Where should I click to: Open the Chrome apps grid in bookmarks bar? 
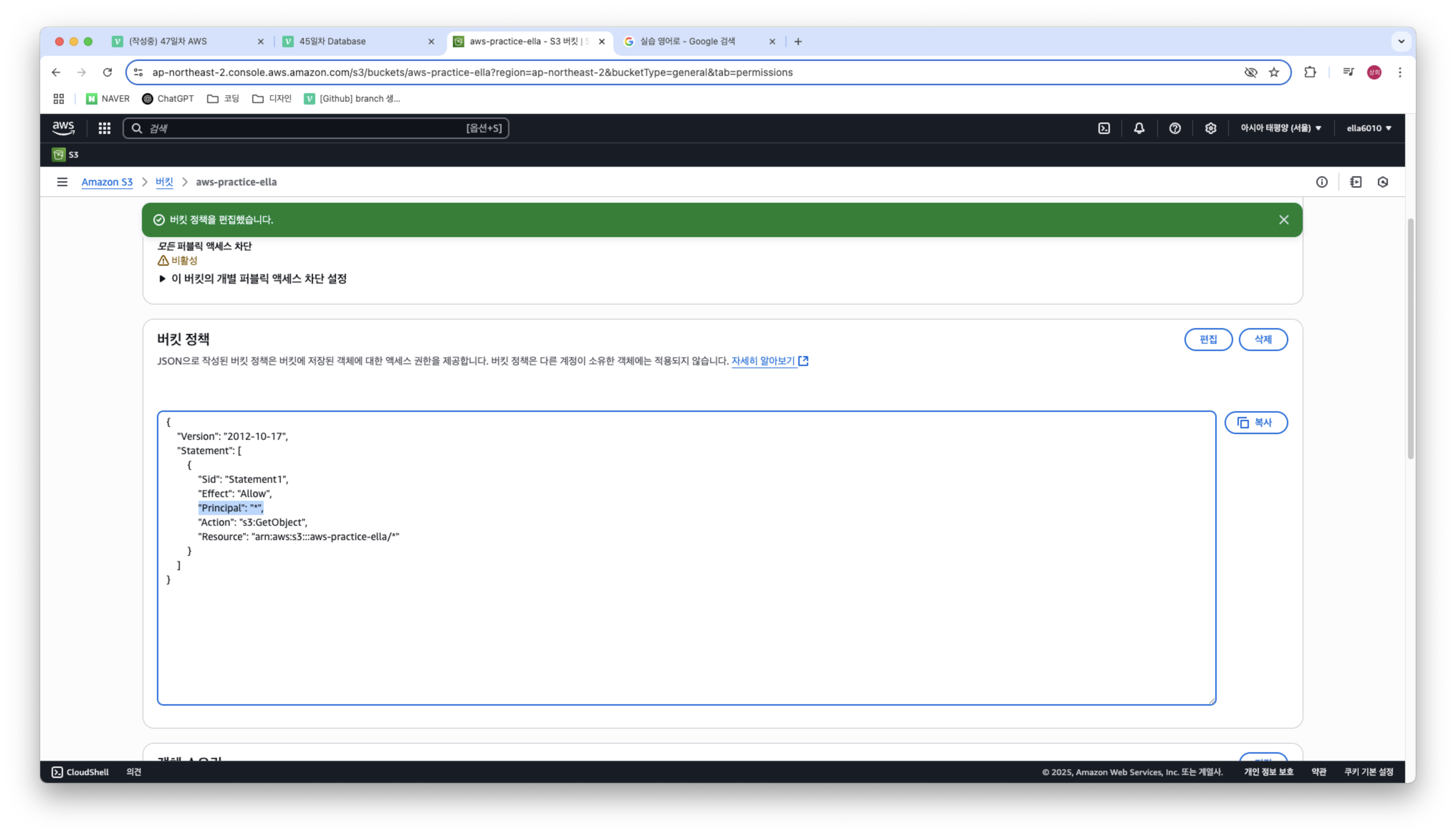point(58,99)
